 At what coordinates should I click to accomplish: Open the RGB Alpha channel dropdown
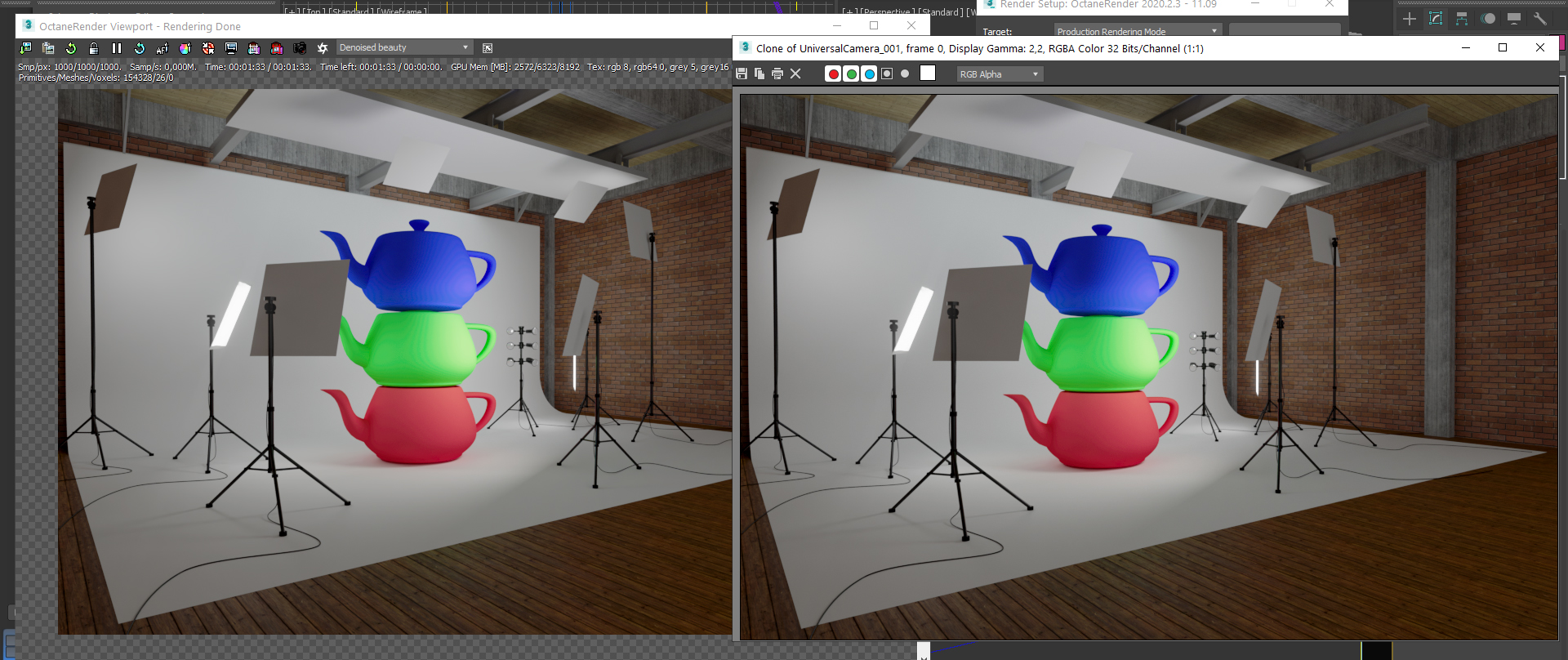[x=1000, y=74]
